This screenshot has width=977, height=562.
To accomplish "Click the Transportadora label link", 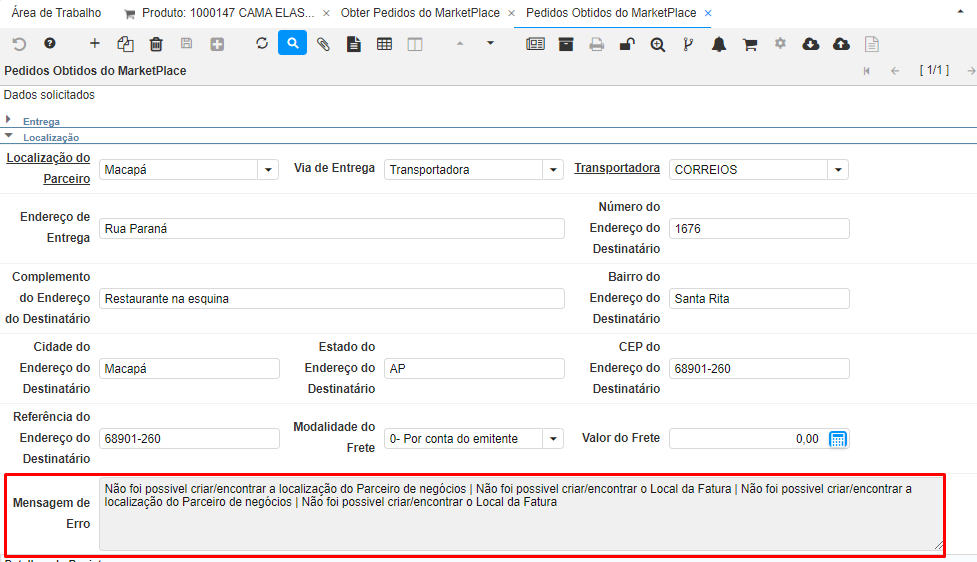I will click(616, 168).
